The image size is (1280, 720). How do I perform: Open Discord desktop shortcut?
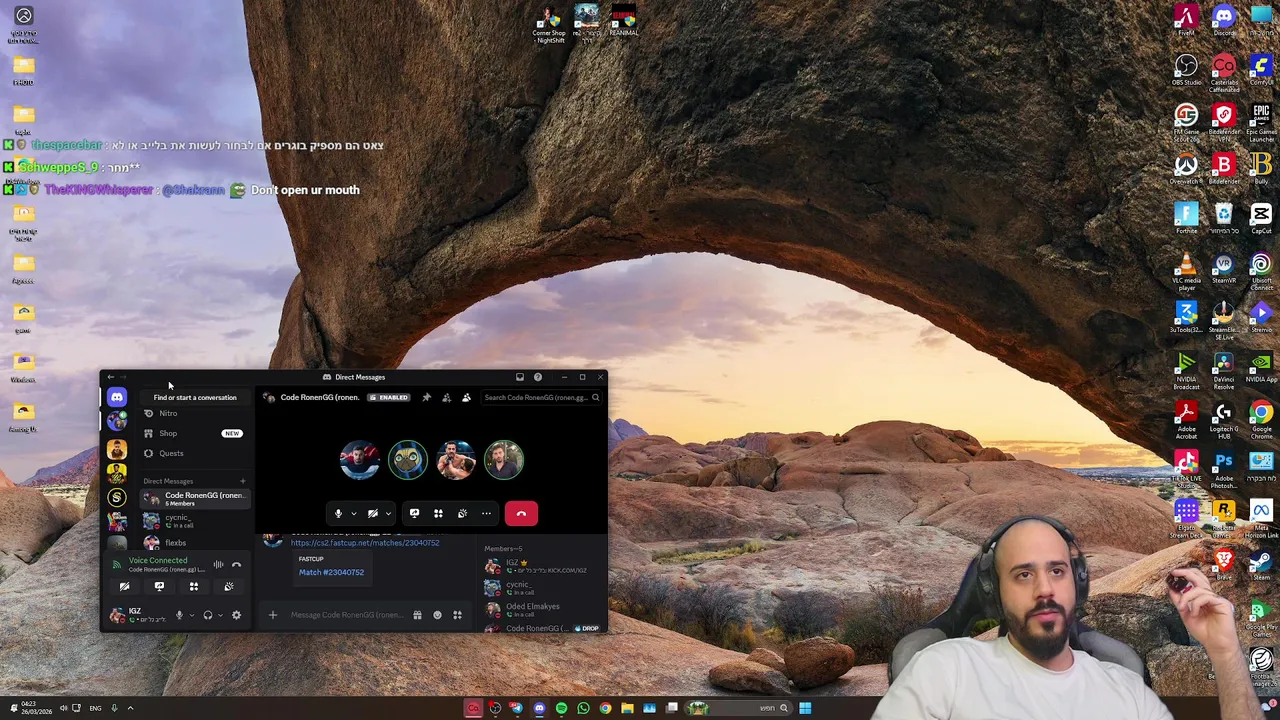1223,20
